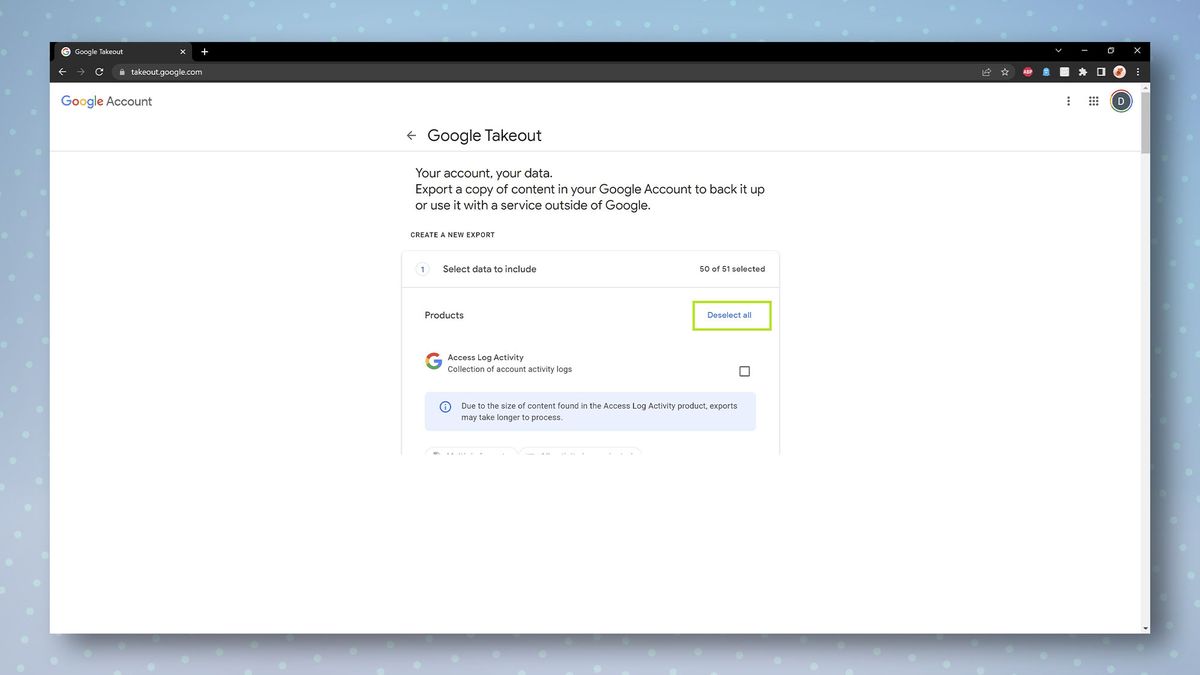Check the Access Log Activity checkbox
Image resolution: width=1200 pixels, height=675 pixels.
(744, 371)
